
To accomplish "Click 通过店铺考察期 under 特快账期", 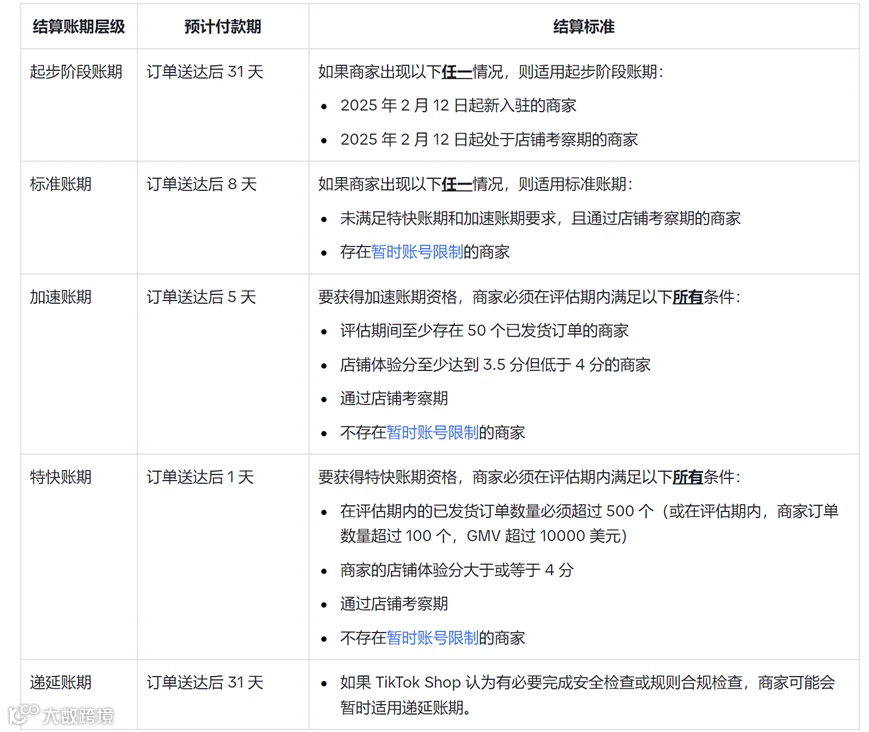I will pyautogui.click(x=394, y=603).
